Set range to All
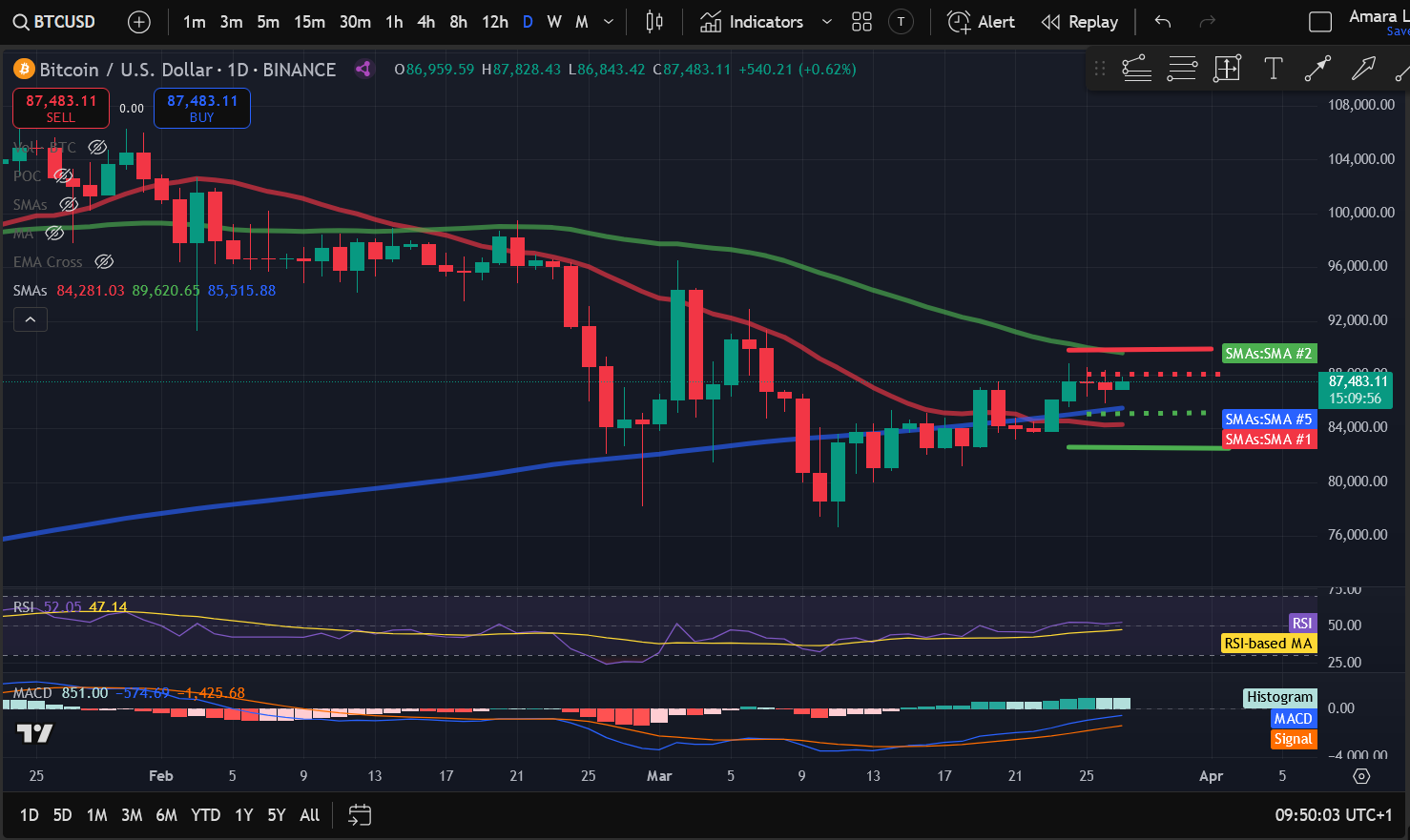The image size is (1410, 840). click(x=310, y=815)
